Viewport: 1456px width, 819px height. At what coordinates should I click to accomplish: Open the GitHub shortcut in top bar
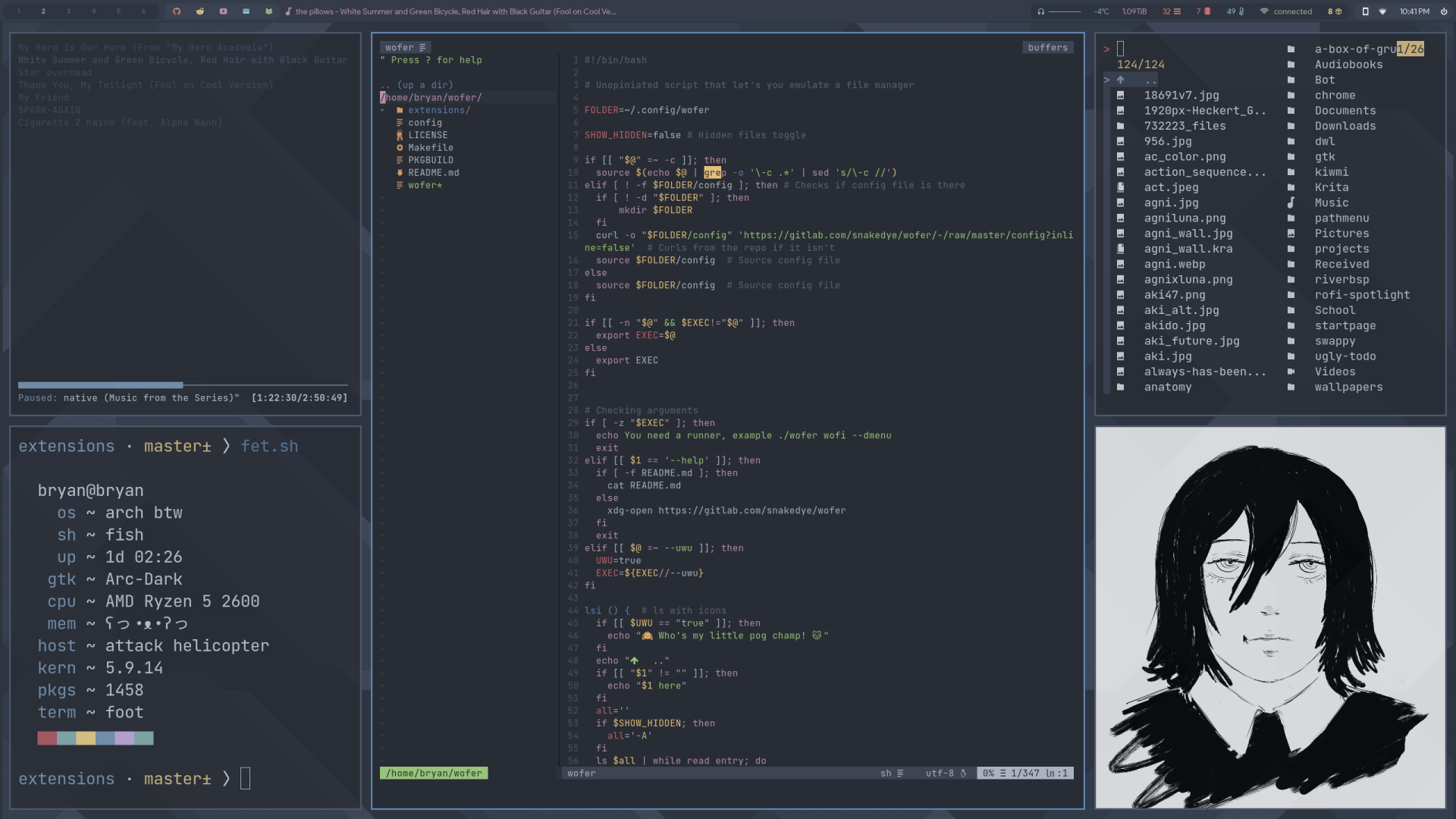point(177,11)
